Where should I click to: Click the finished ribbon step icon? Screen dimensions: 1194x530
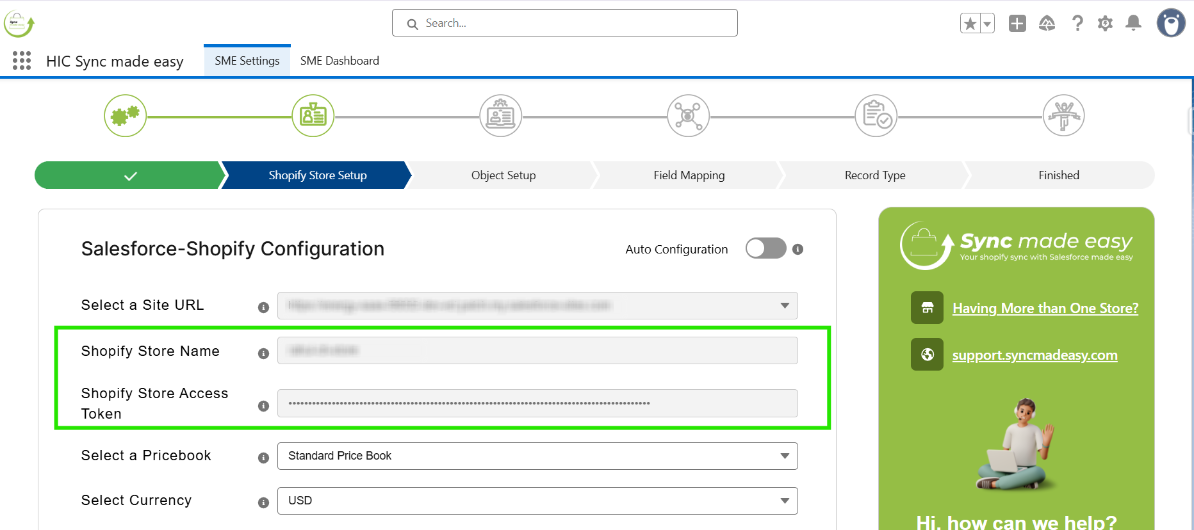(x=1064, y=116)
